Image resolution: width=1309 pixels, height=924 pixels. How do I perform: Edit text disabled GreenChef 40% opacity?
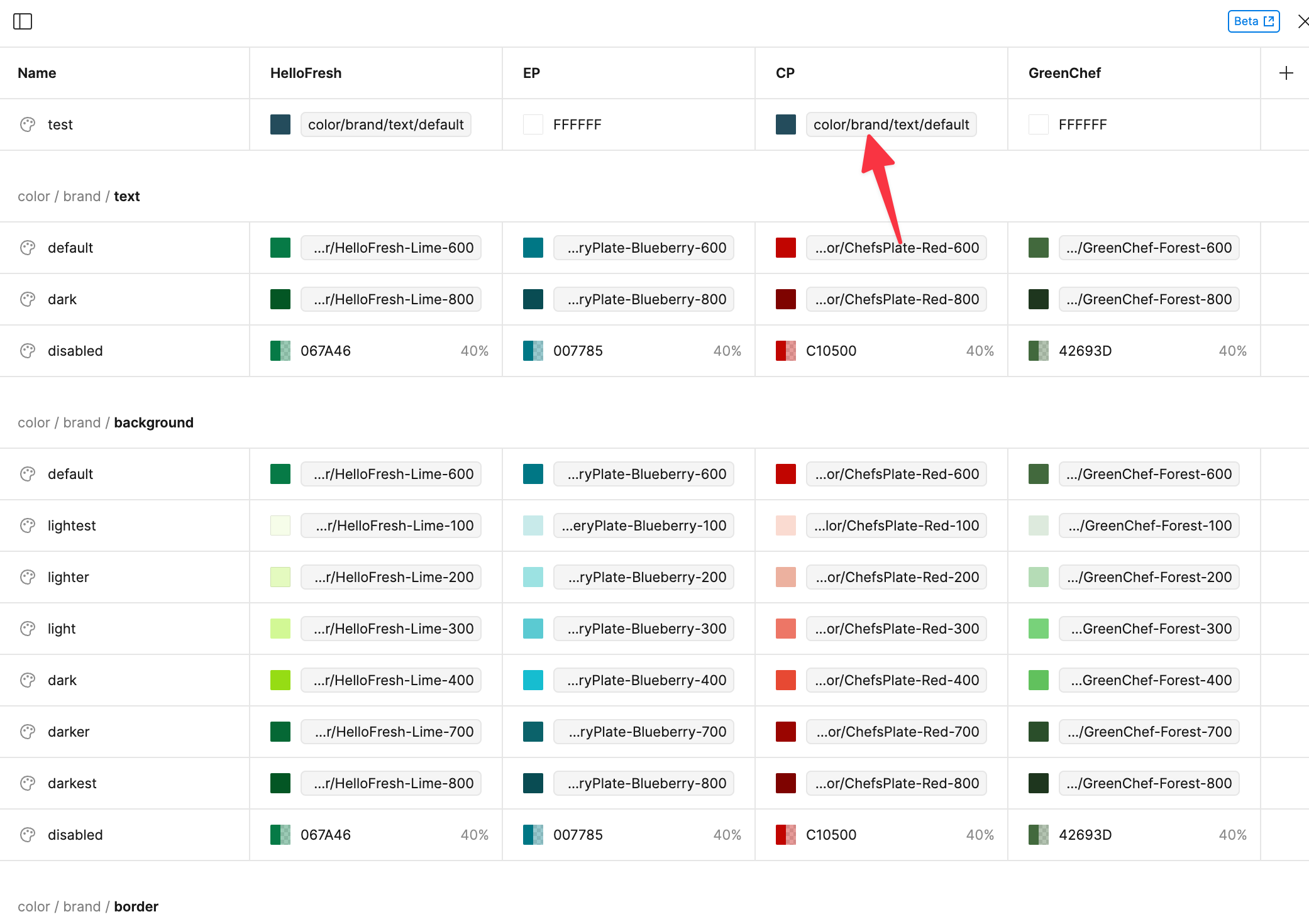coord(1233,351)
